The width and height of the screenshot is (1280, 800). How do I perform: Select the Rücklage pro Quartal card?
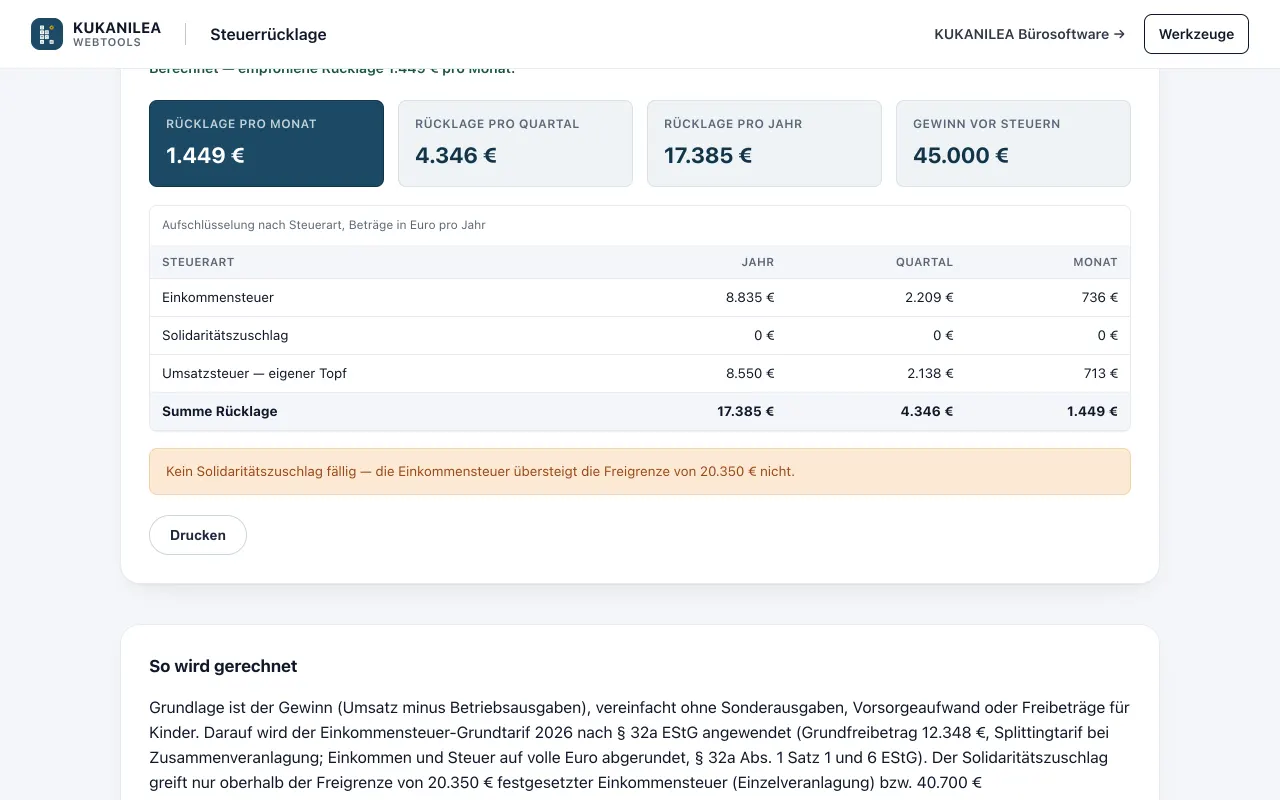pyautogui.click(x=515, y=143)
